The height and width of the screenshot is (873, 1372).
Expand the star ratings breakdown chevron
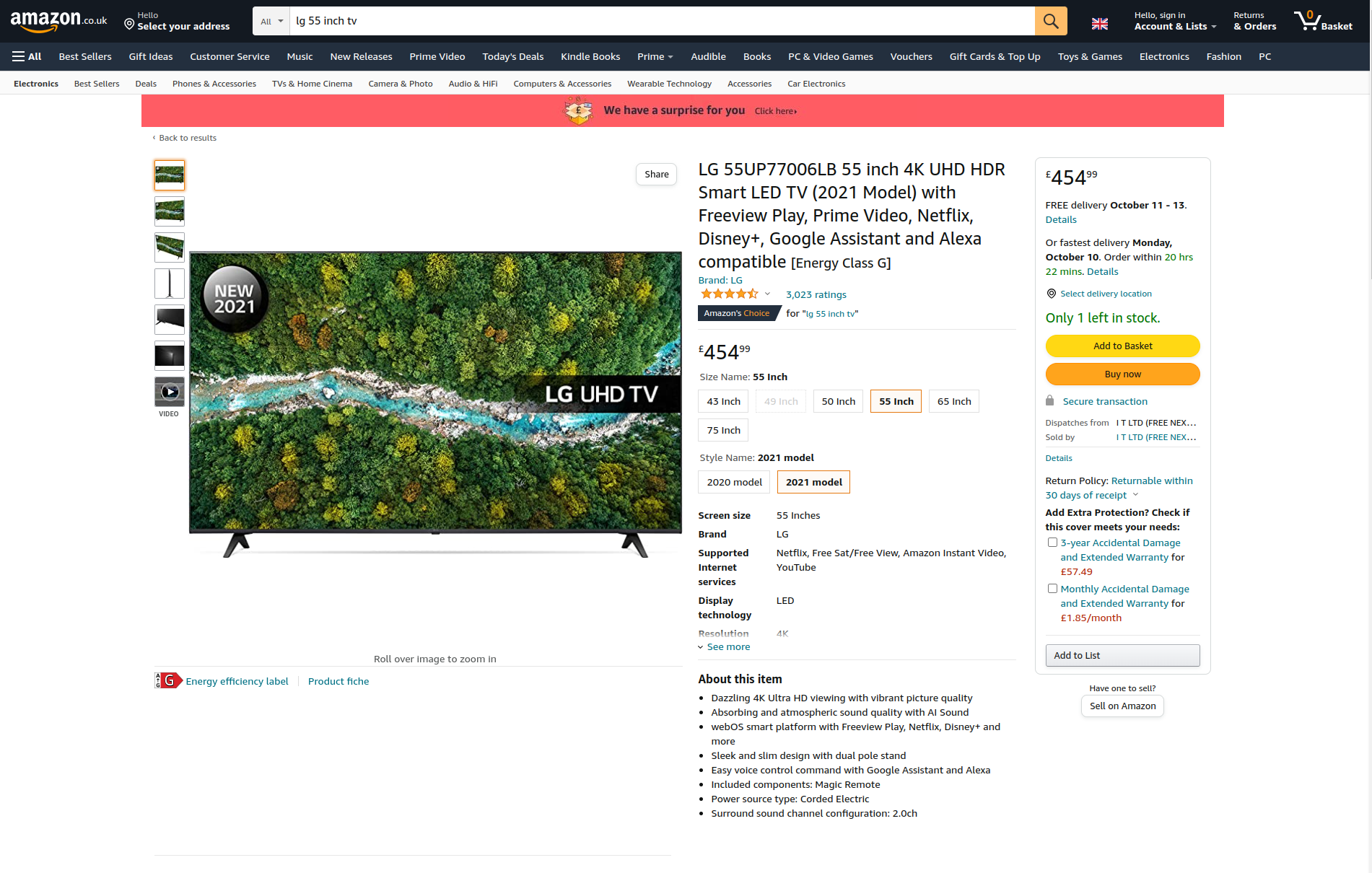[767, 294]
